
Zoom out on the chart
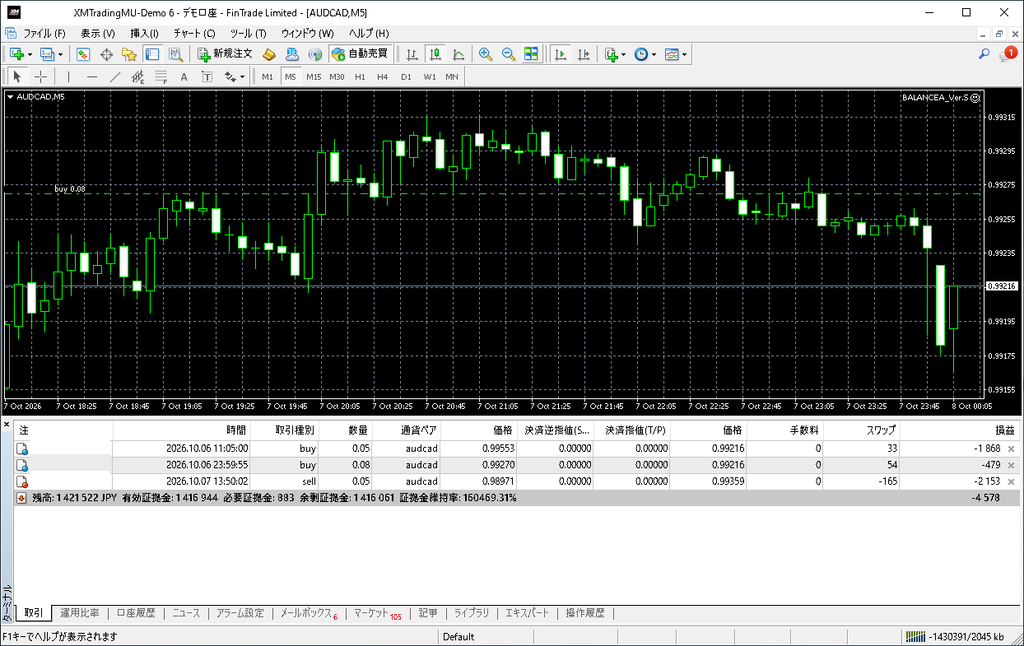(x=508, y=54)
